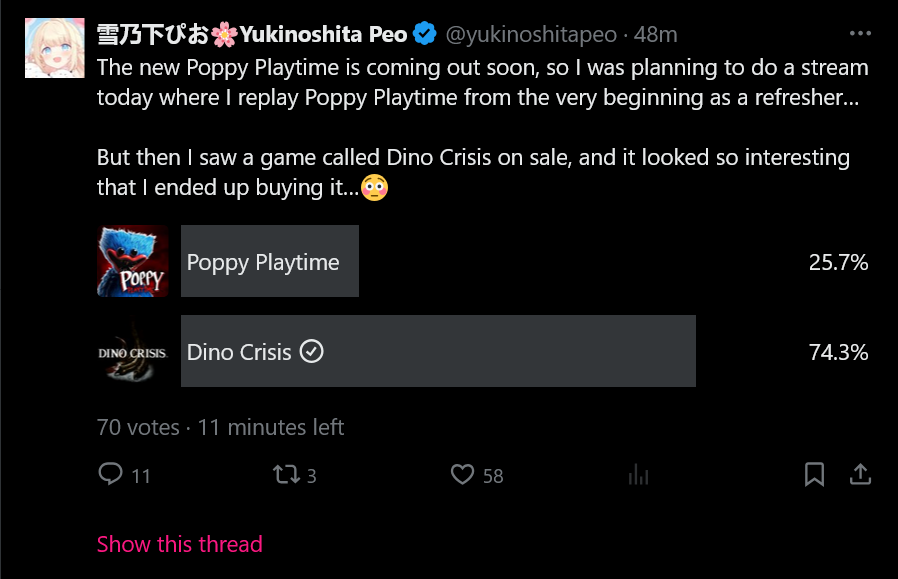Click the Poppy Playtime game thumbnail
This screenshot has height=579, width=898.
click(132, 261)
